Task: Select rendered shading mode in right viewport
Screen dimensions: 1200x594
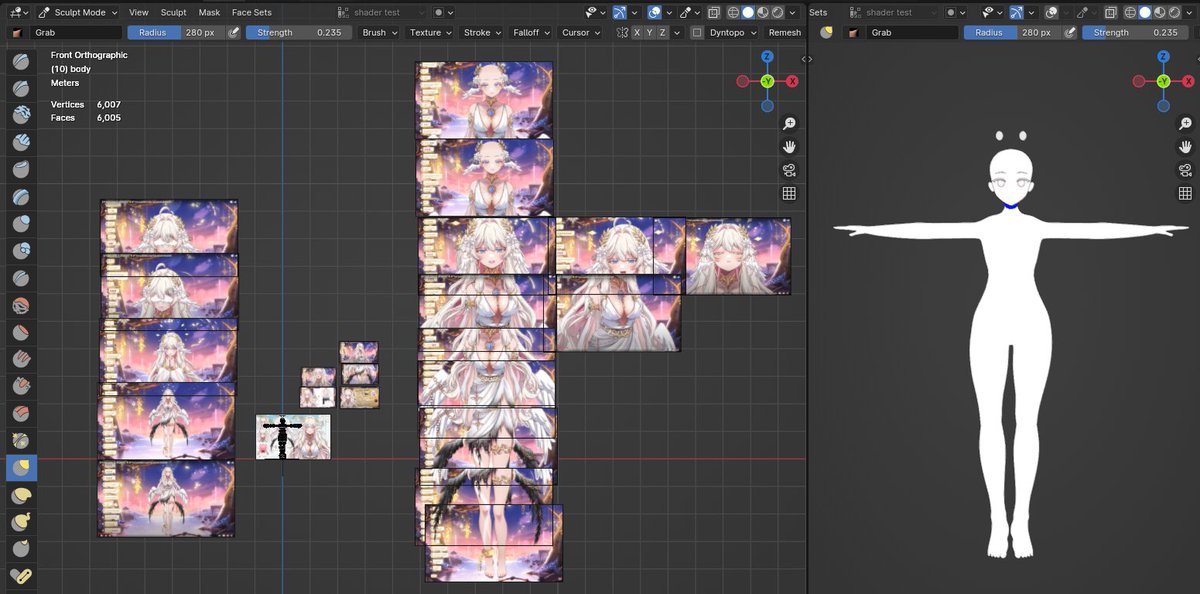Action: 1175,12
